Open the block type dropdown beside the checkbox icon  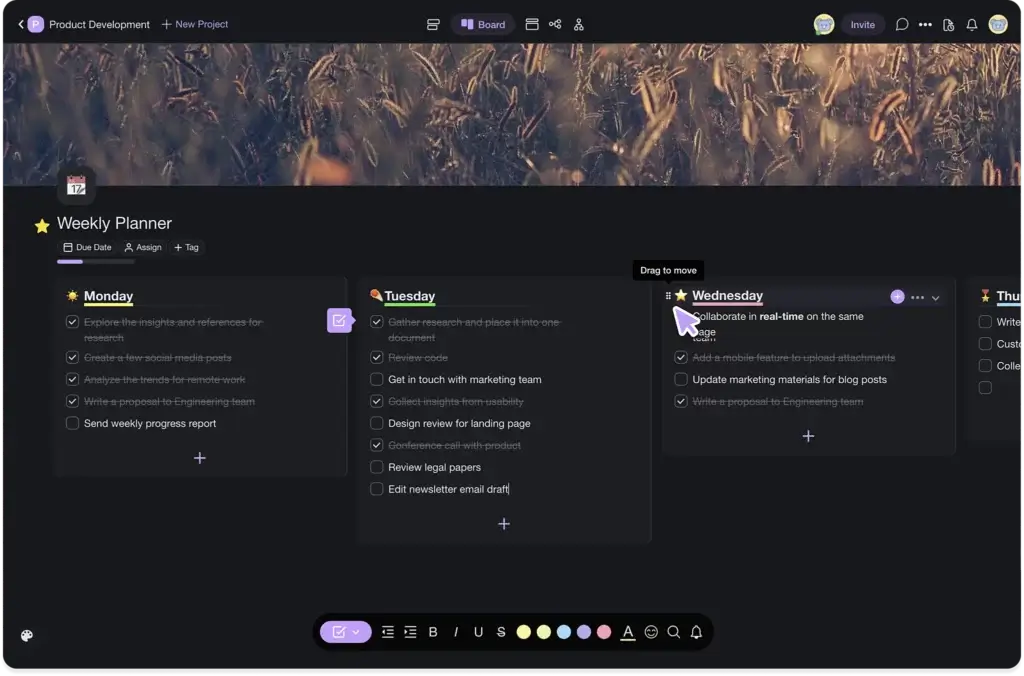coord(358,631)
